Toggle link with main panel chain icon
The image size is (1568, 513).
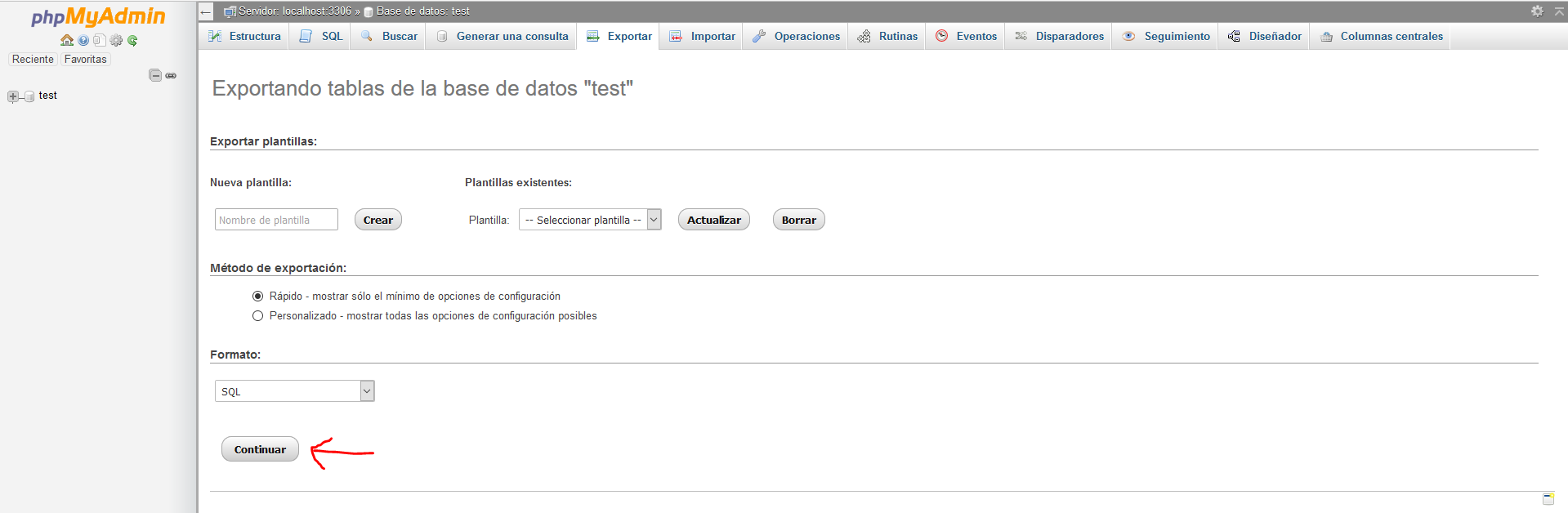pos(171,75)
